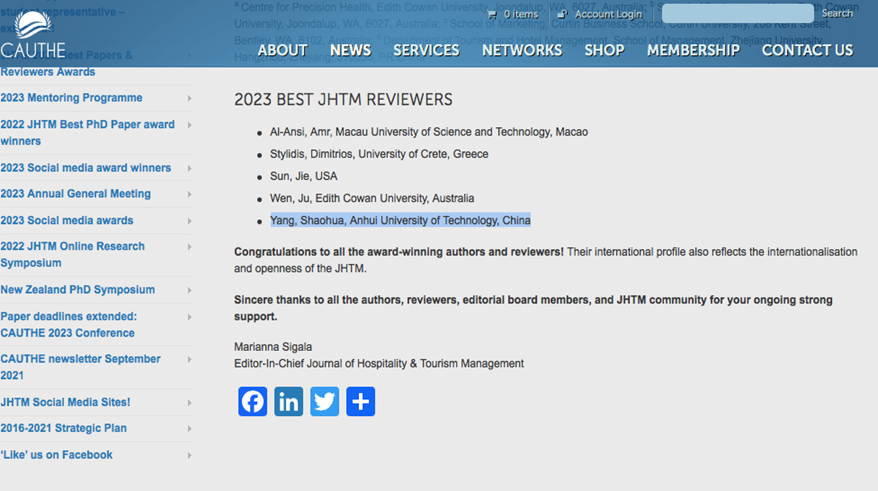The image size is (878, 491).
Task: Click arrow beside 2023 Annual General Meeting
Action: (189, 194)
